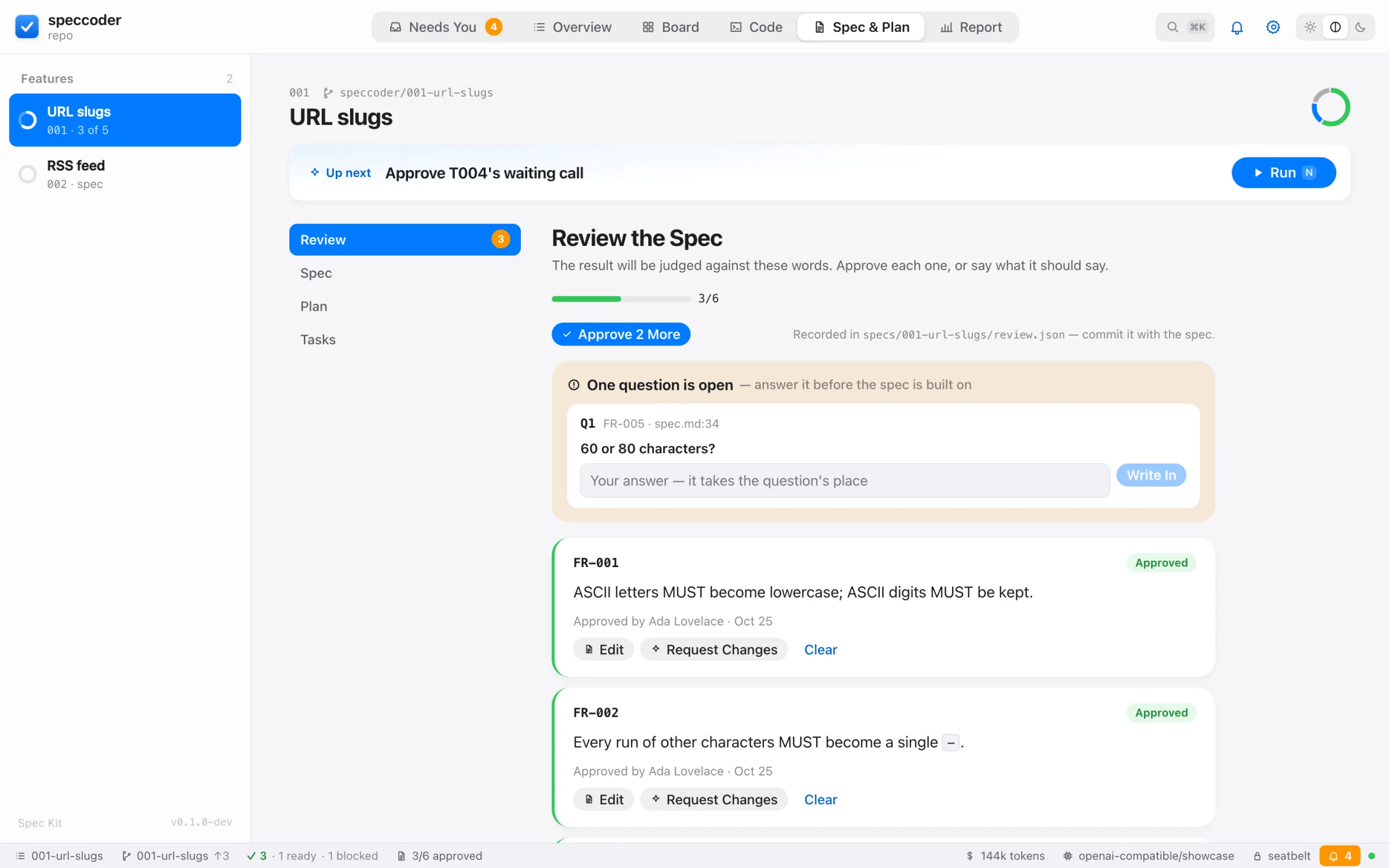Click the Approved badge on FR-001
The height and width of the screenshot is (868, 1389).
pyautogui.click(x=1161, y=562)
